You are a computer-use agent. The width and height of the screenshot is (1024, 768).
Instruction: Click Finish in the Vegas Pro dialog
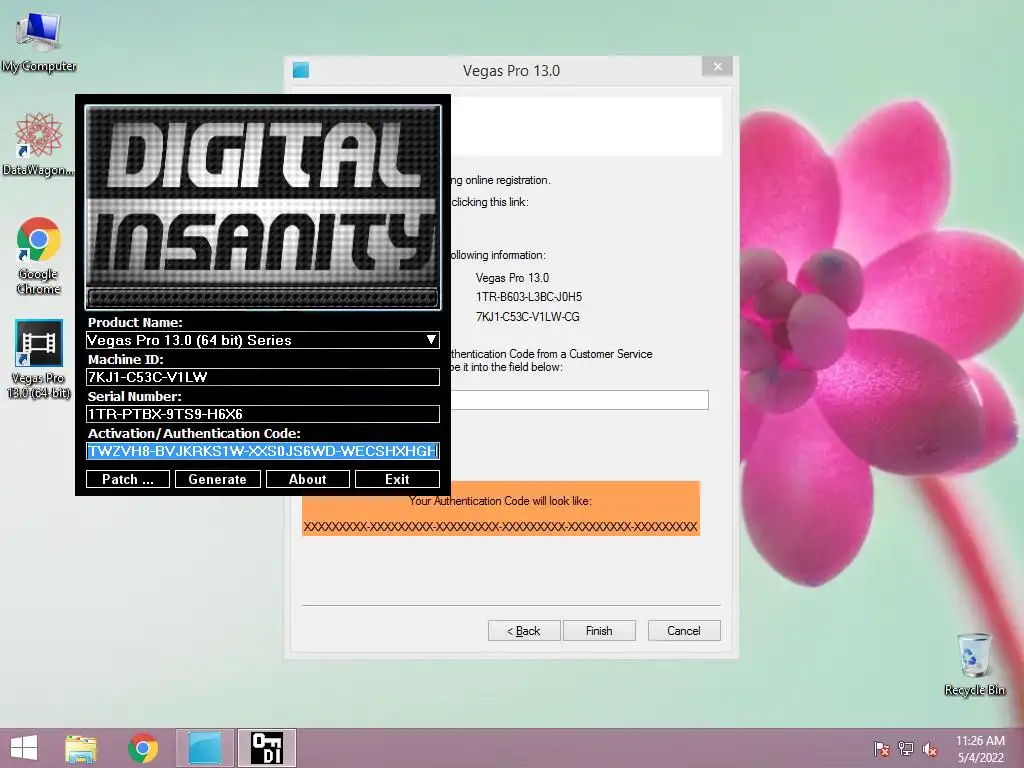[599, 631]
